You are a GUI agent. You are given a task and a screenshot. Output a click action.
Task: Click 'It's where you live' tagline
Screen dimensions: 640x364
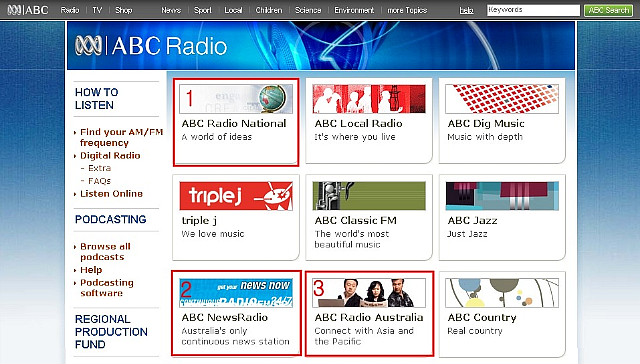355,137
